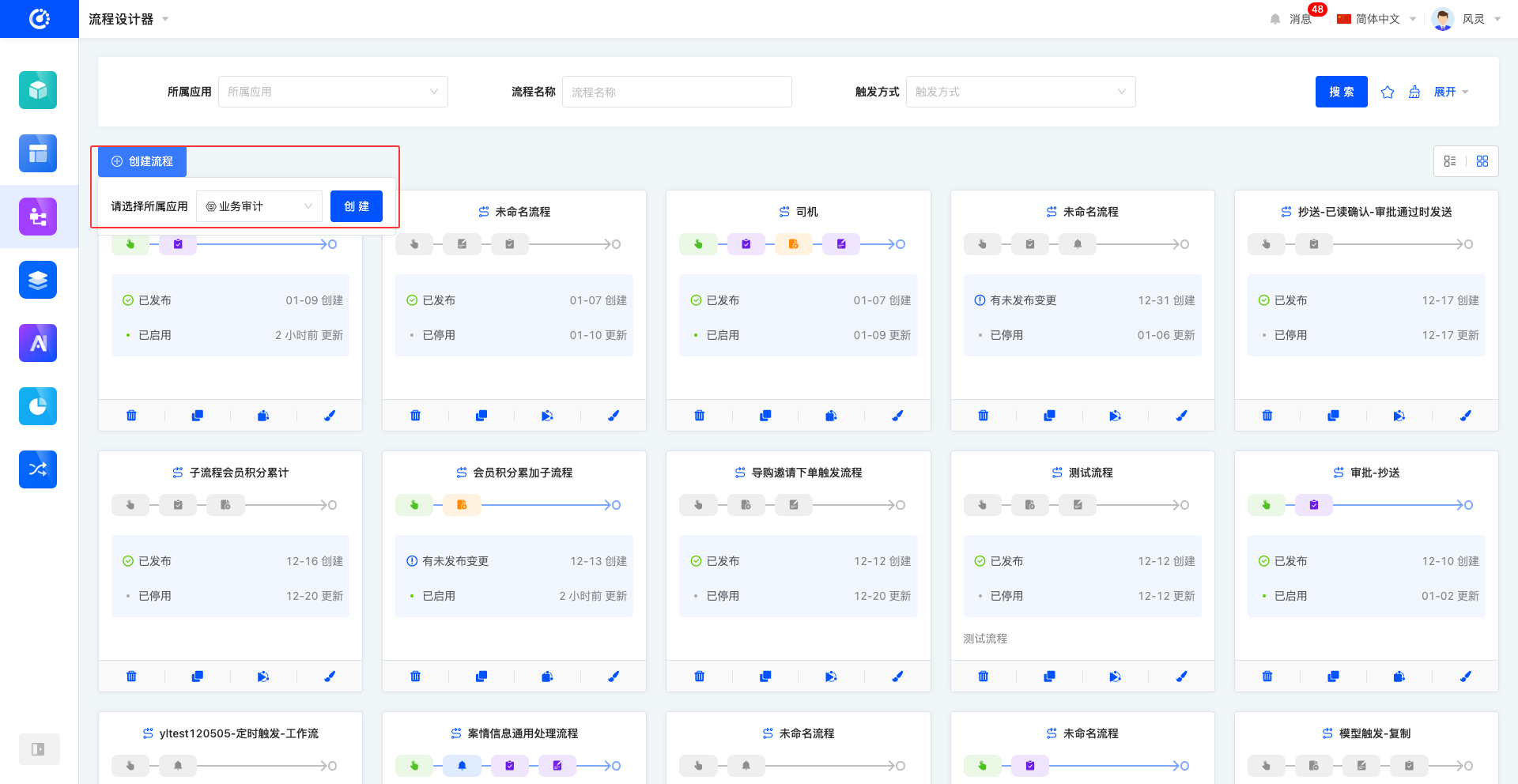
Task: Click the blue 创建 button
Action: click(357, 206)
